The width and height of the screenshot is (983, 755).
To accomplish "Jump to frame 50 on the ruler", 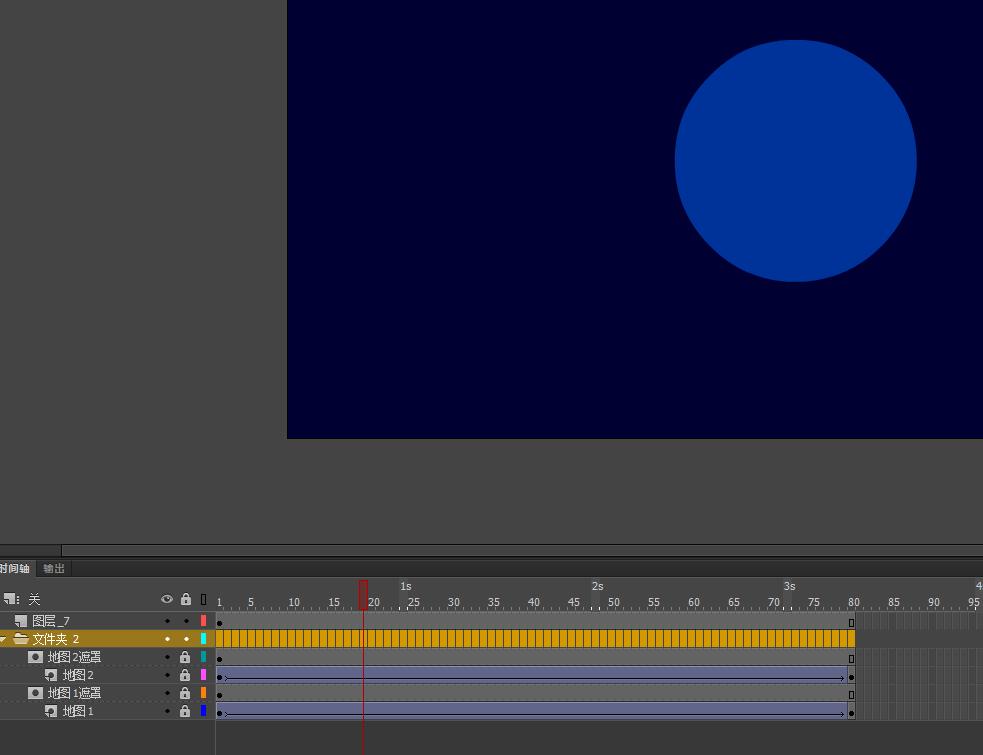I will point(614,602).
